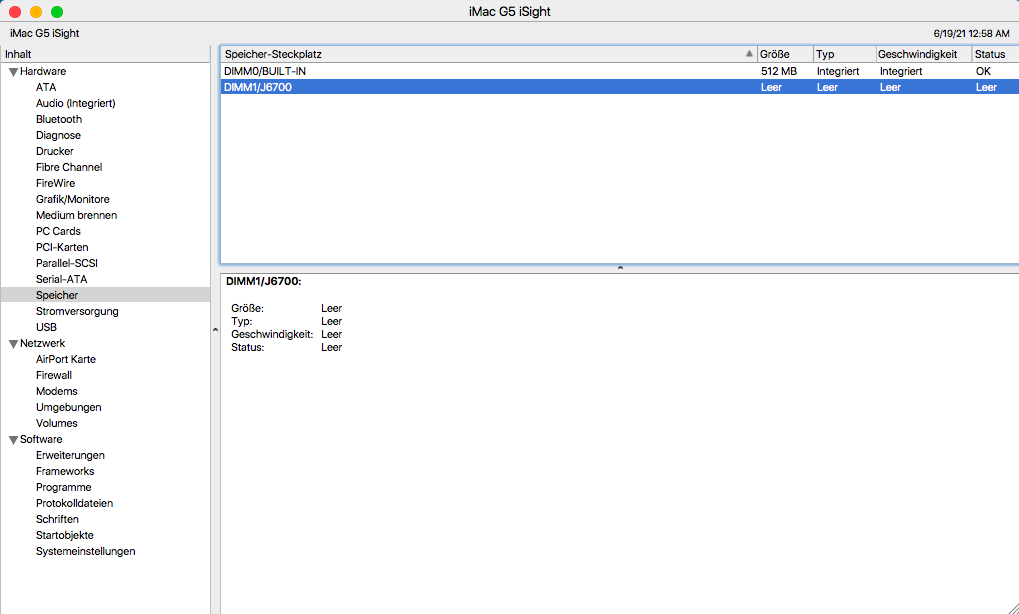The image size is (1019, 614).
Task: Sort by Status column header
Action: coord(996,54)
